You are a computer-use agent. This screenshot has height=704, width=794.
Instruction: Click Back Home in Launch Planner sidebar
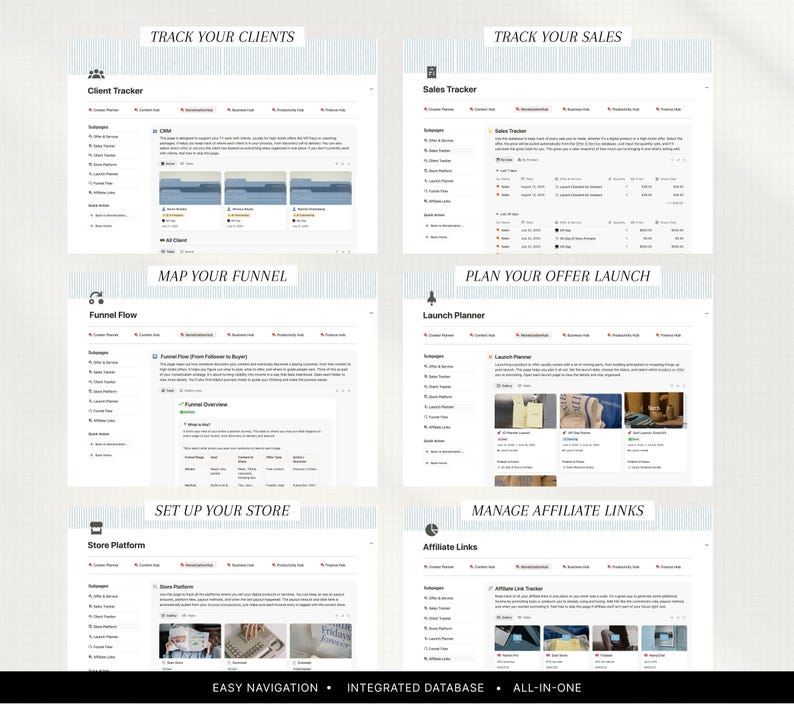(436, 463)
